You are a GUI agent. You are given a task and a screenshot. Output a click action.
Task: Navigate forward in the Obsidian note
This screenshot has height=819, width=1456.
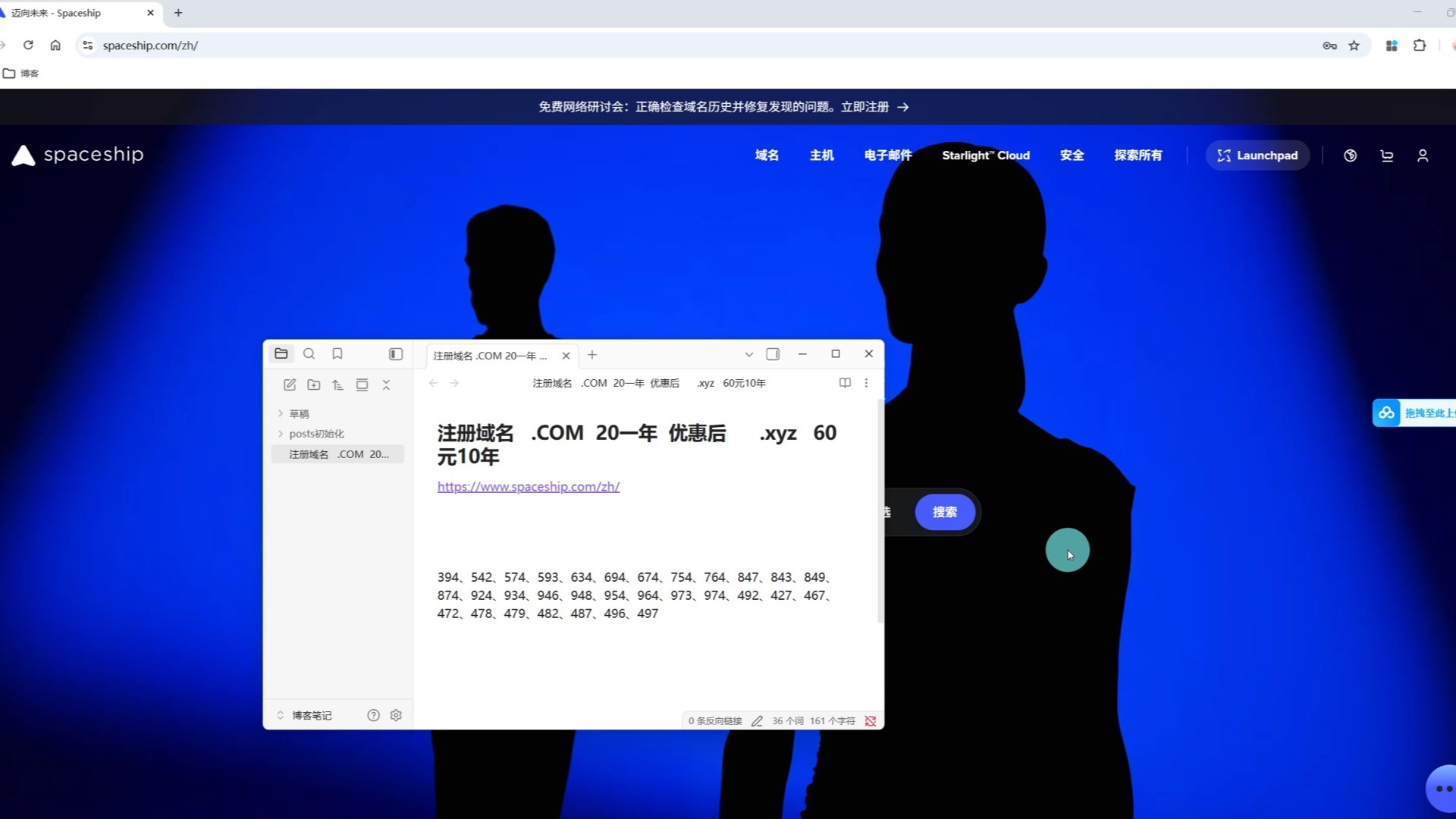pos(454,383)
